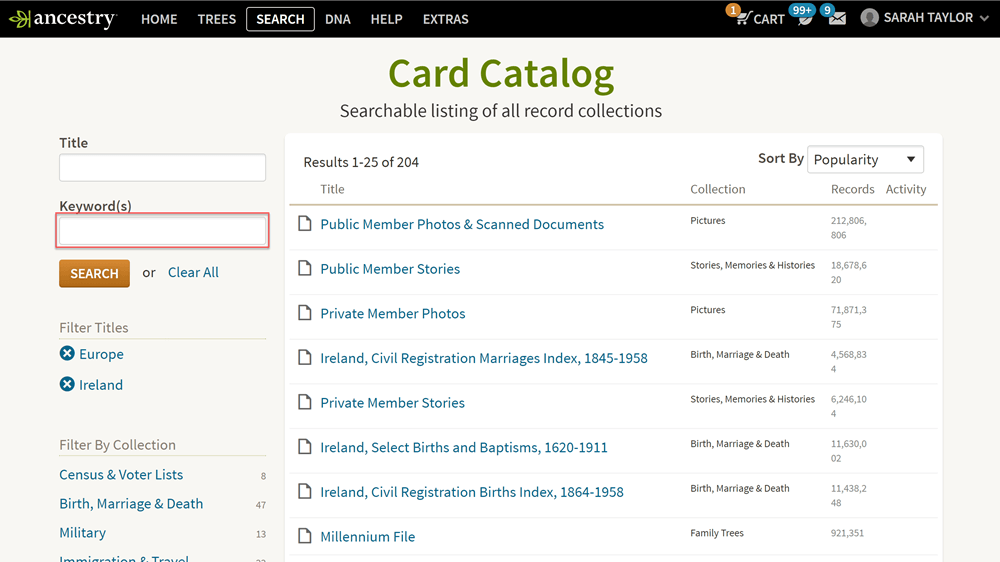Image resolution: width=1000 pixels, height=562 pixels.
Task: Click into the Keyword(s) input field
Action: (x=163, y=230)
